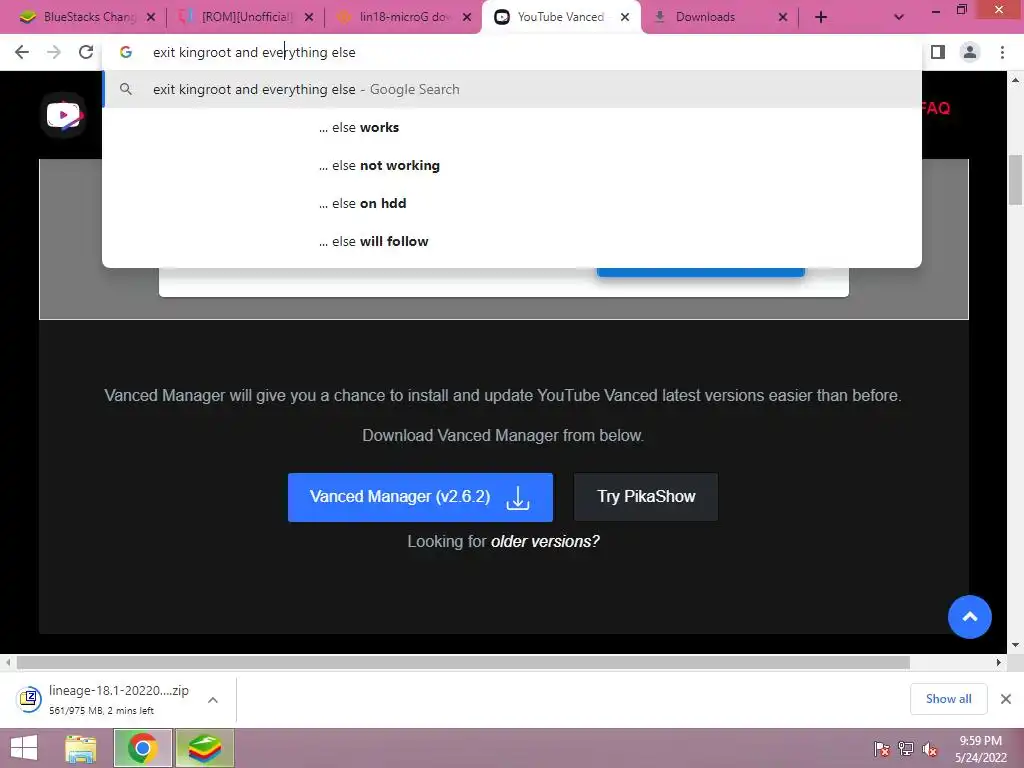1024x768 pixels.
Task: Choose suggestion '... else works'
Action: pyautogui.click(x=512, y=127)
